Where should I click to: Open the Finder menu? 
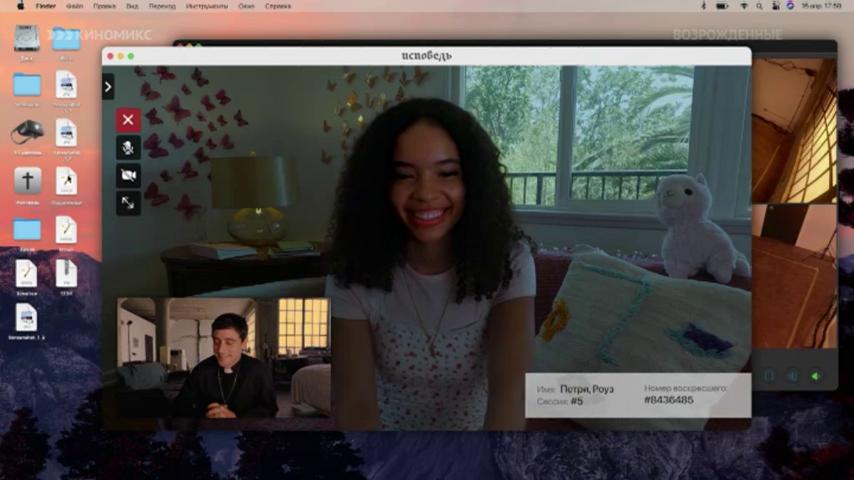pos(46,6)
